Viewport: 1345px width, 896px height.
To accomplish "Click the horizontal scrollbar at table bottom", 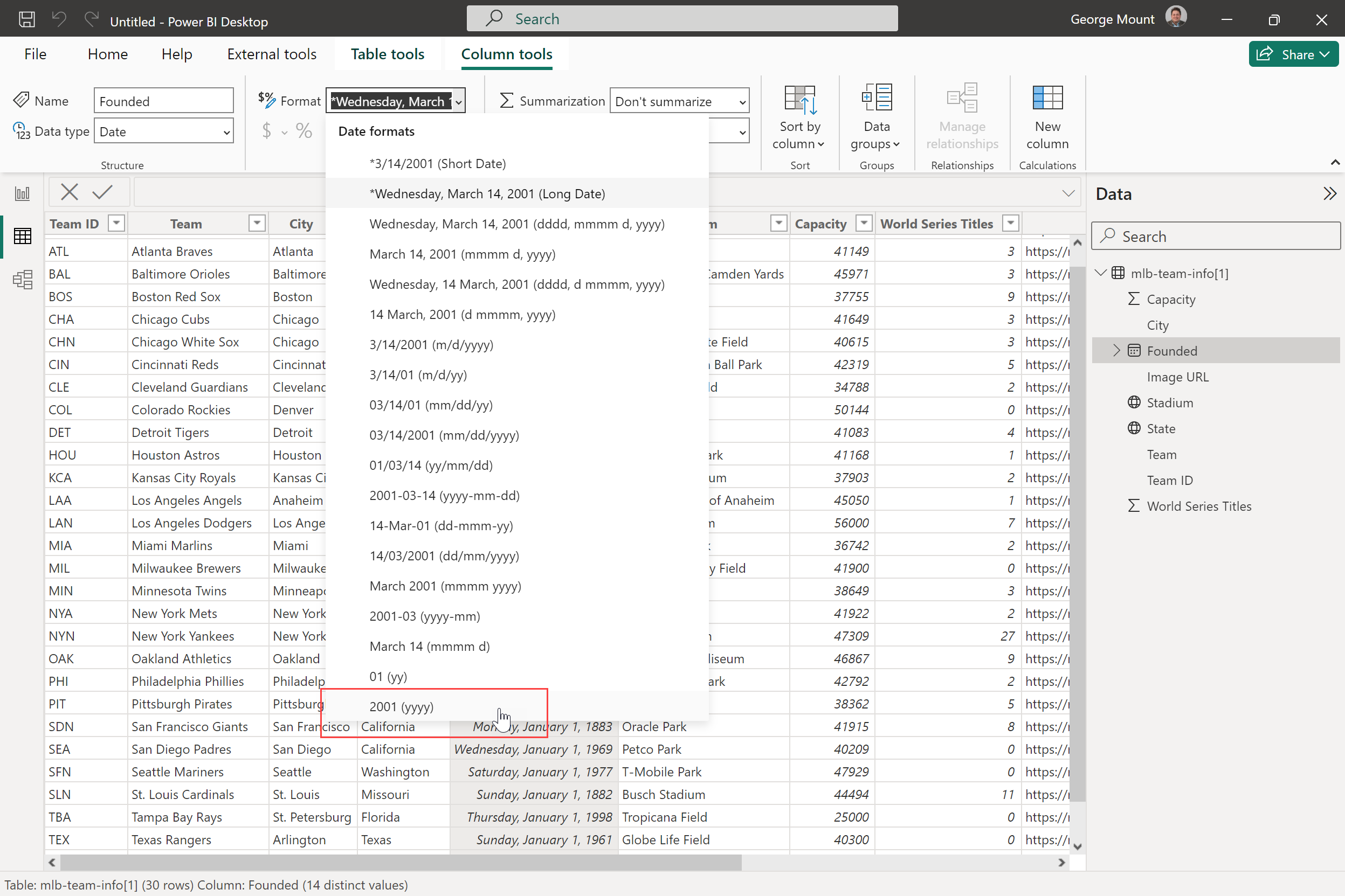I will click(x=400, y=862).
